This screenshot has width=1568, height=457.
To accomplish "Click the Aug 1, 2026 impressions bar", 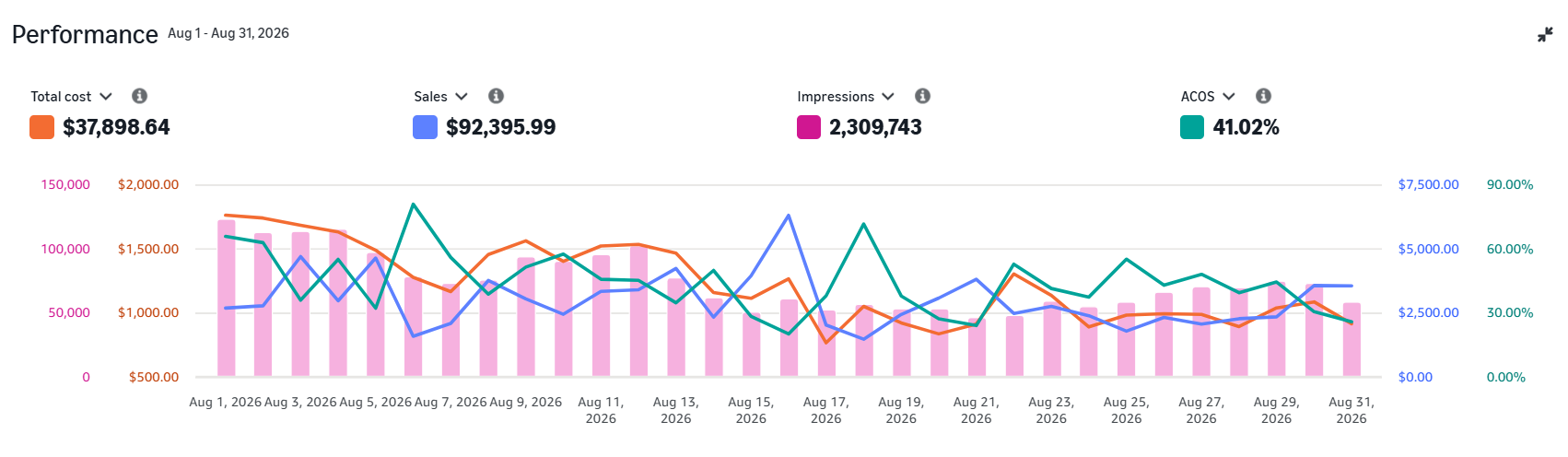I will 226,298.
